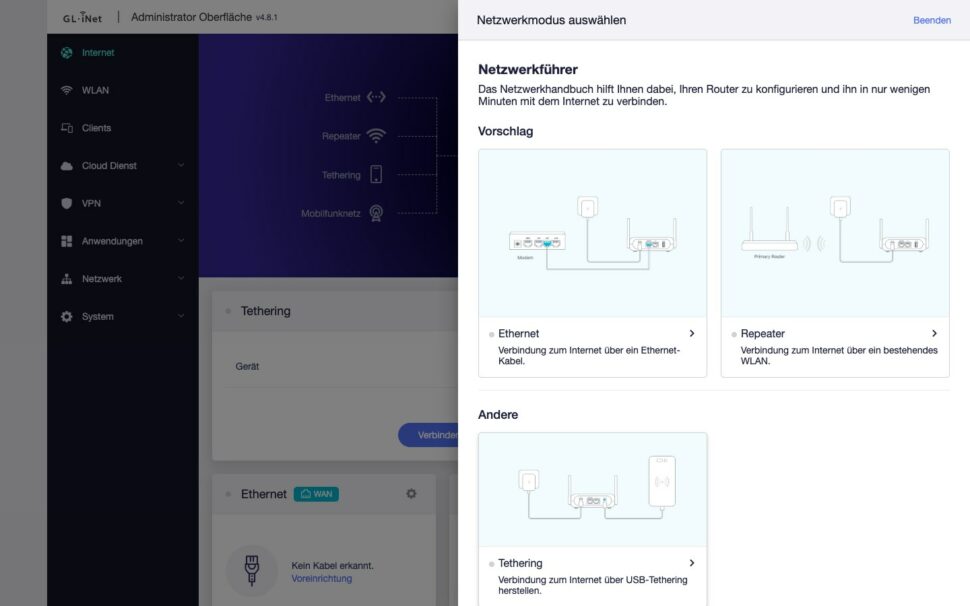
Task: Click the Repeater option title in guide
Action: (762, 333)
